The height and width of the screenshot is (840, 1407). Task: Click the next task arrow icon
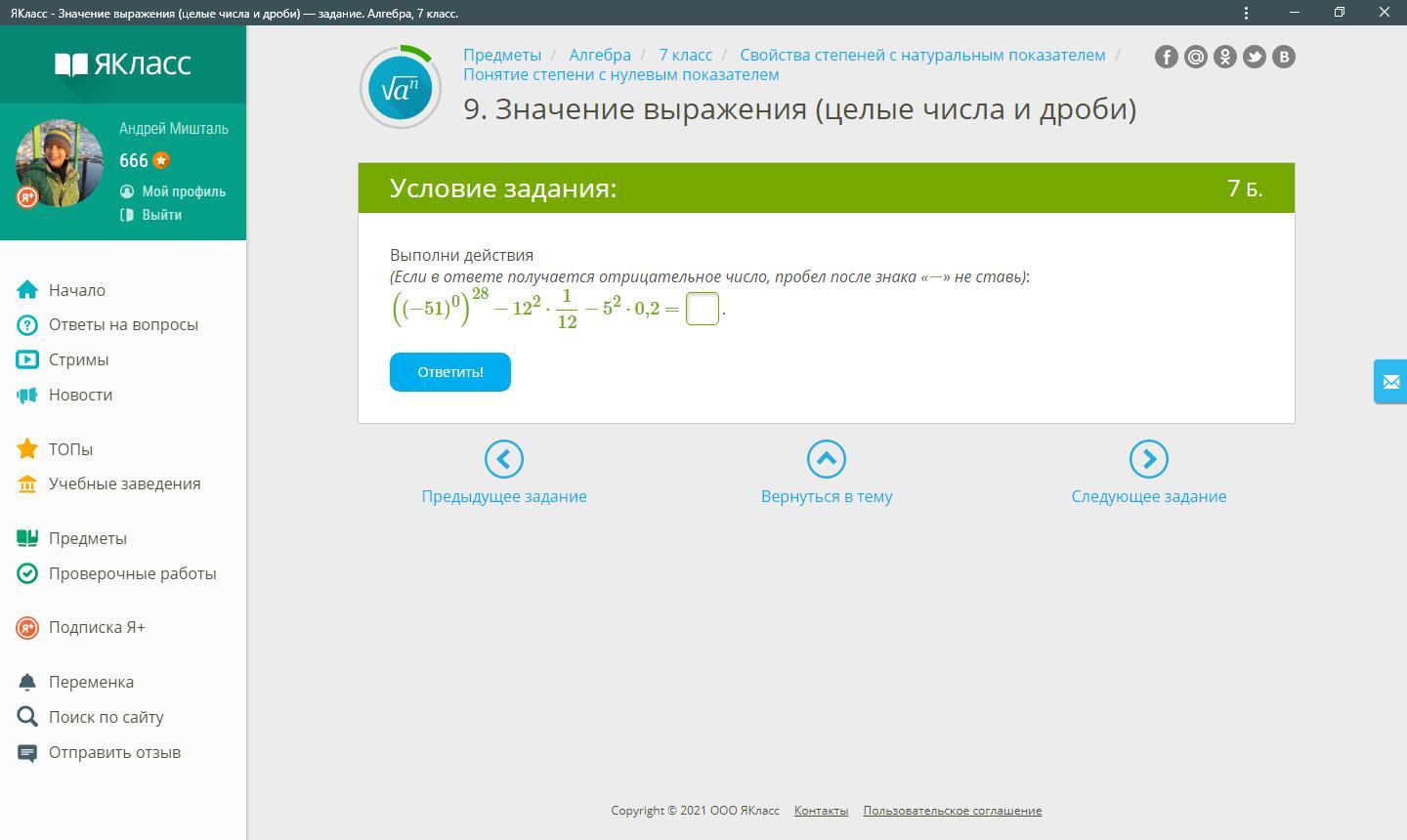[x=1149, y=459]
